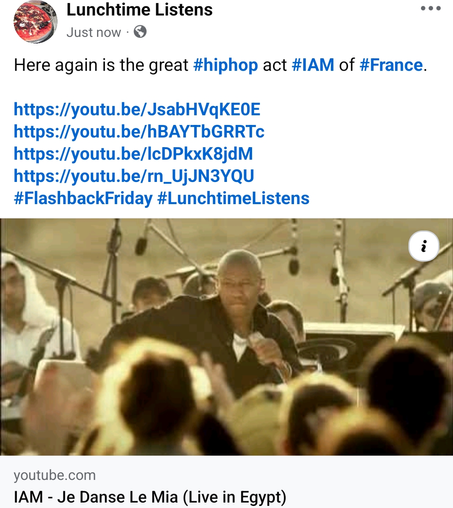This screenshot has height=508, width=453.
Task: Open the youtu.be/hBAYTbGRRTc link
Action: pyautogui.click(x=139, y=131)
